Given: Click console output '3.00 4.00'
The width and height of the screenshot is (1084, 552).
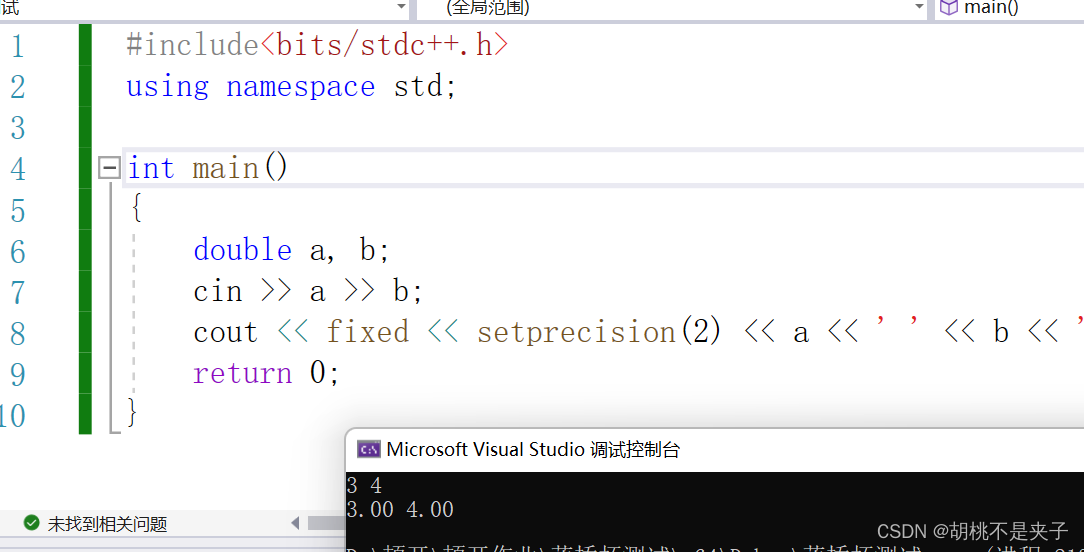Looking at the screenshot, I should (400, 510).
